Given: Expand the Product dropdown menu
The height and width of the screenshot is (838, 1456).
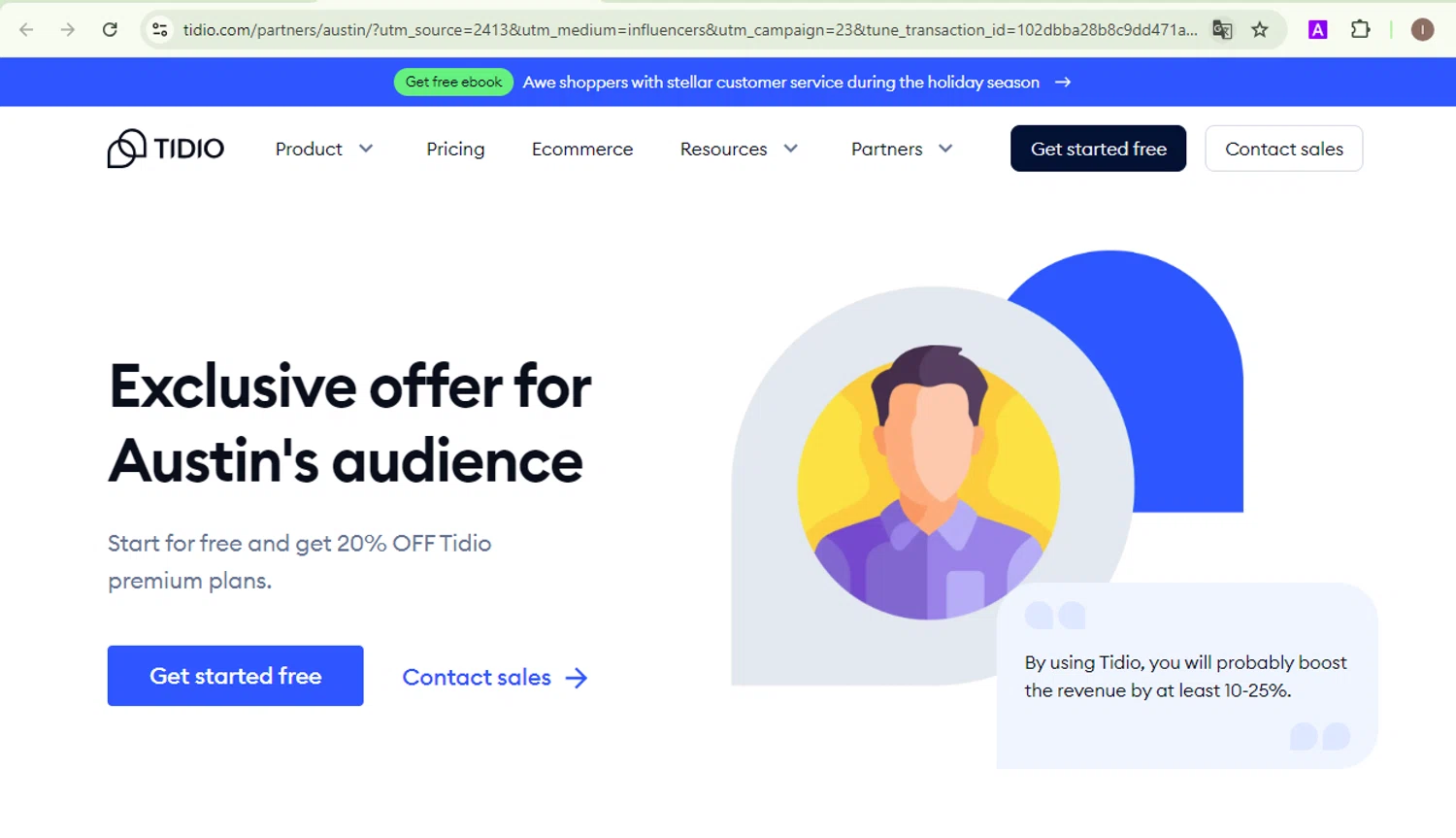Looking at the screenshot, I should click(x=324, y=149).
